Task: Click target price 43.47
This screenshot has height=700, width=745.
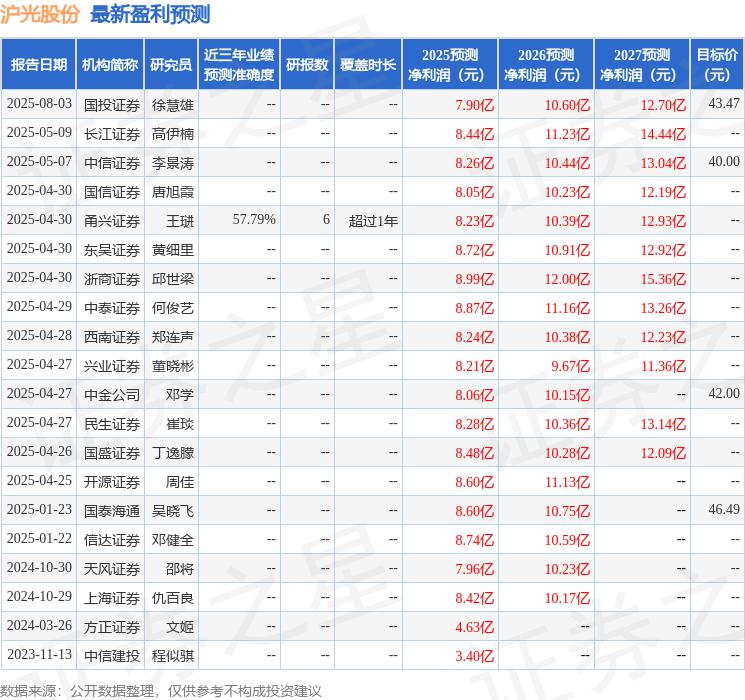Action: click(x=724, y=103)
